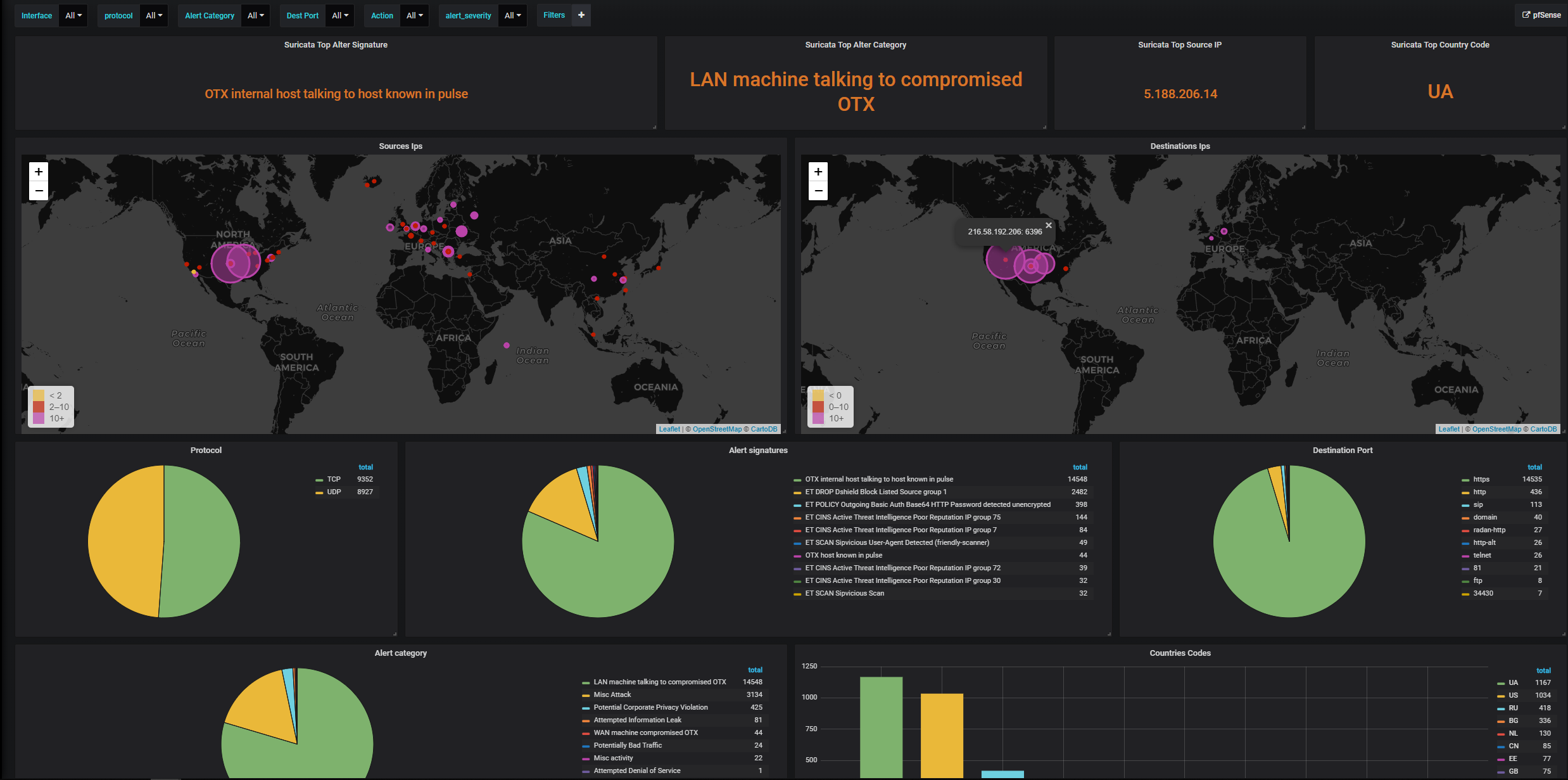Click the 34430 port legend entry
Viewport: 1568px width, 780px height.
1483,594
